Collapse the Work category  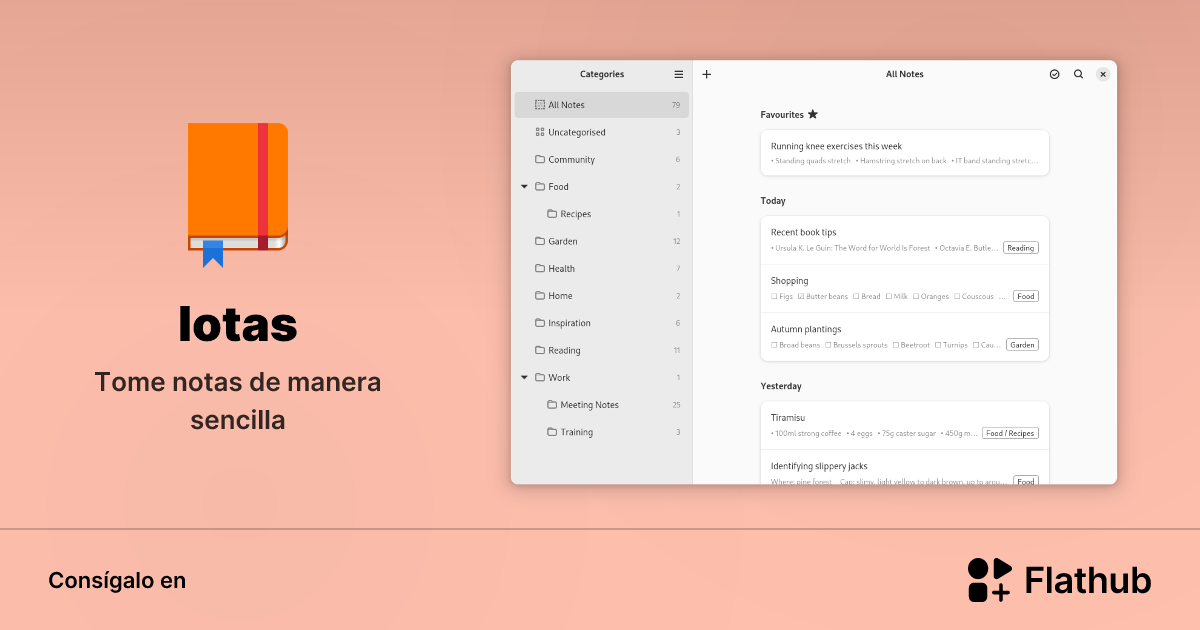pos(524,377)
